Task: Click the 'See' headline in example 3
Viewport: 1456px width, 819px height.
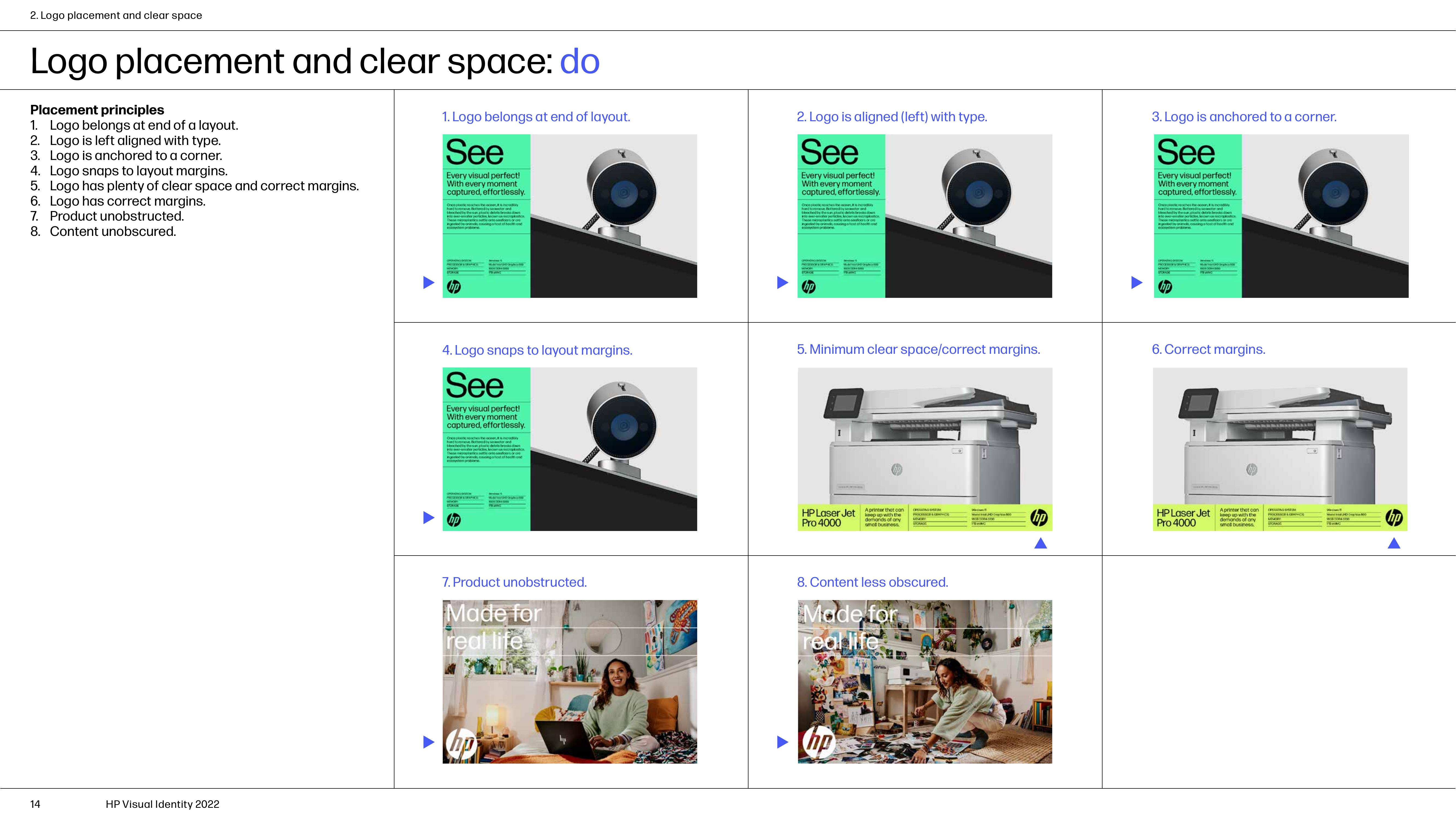Action: click(x=1186, y=152)
